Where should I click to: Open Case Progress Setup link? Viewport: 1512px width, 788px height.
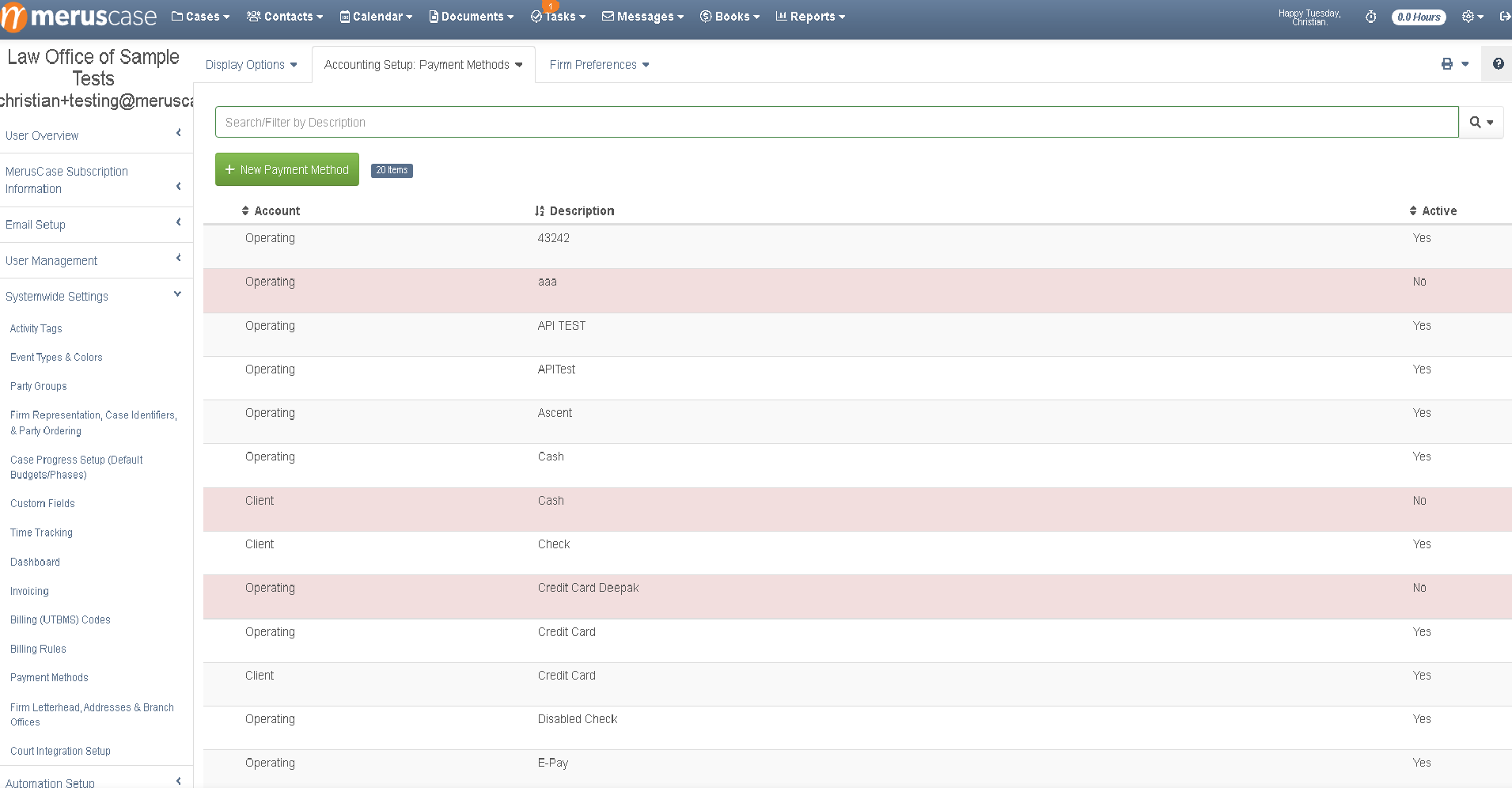click(x=76, y=467)
